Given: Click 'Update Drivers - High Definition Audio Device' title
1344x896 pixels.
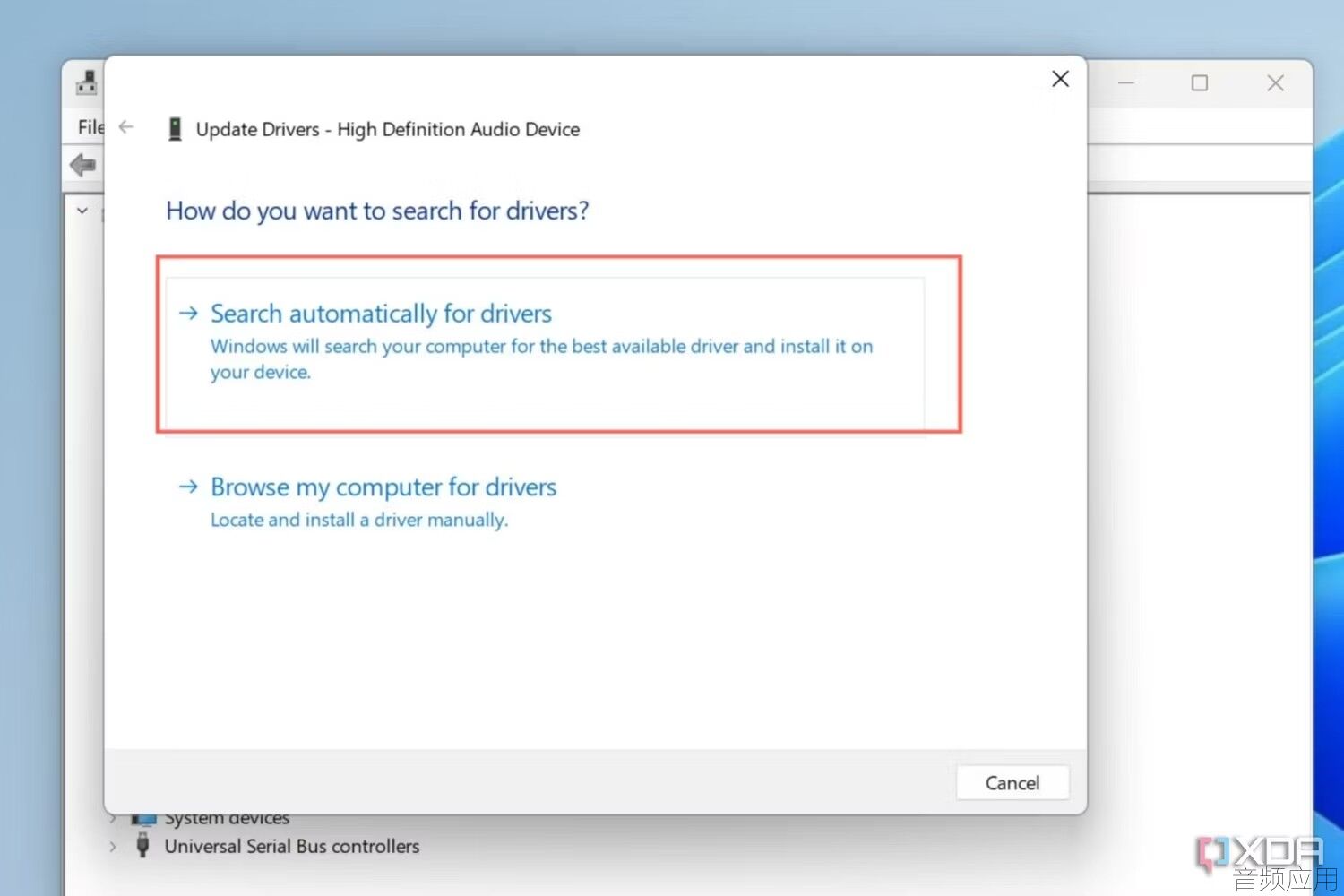Looking at the screenshot, I should pos(388,129).
